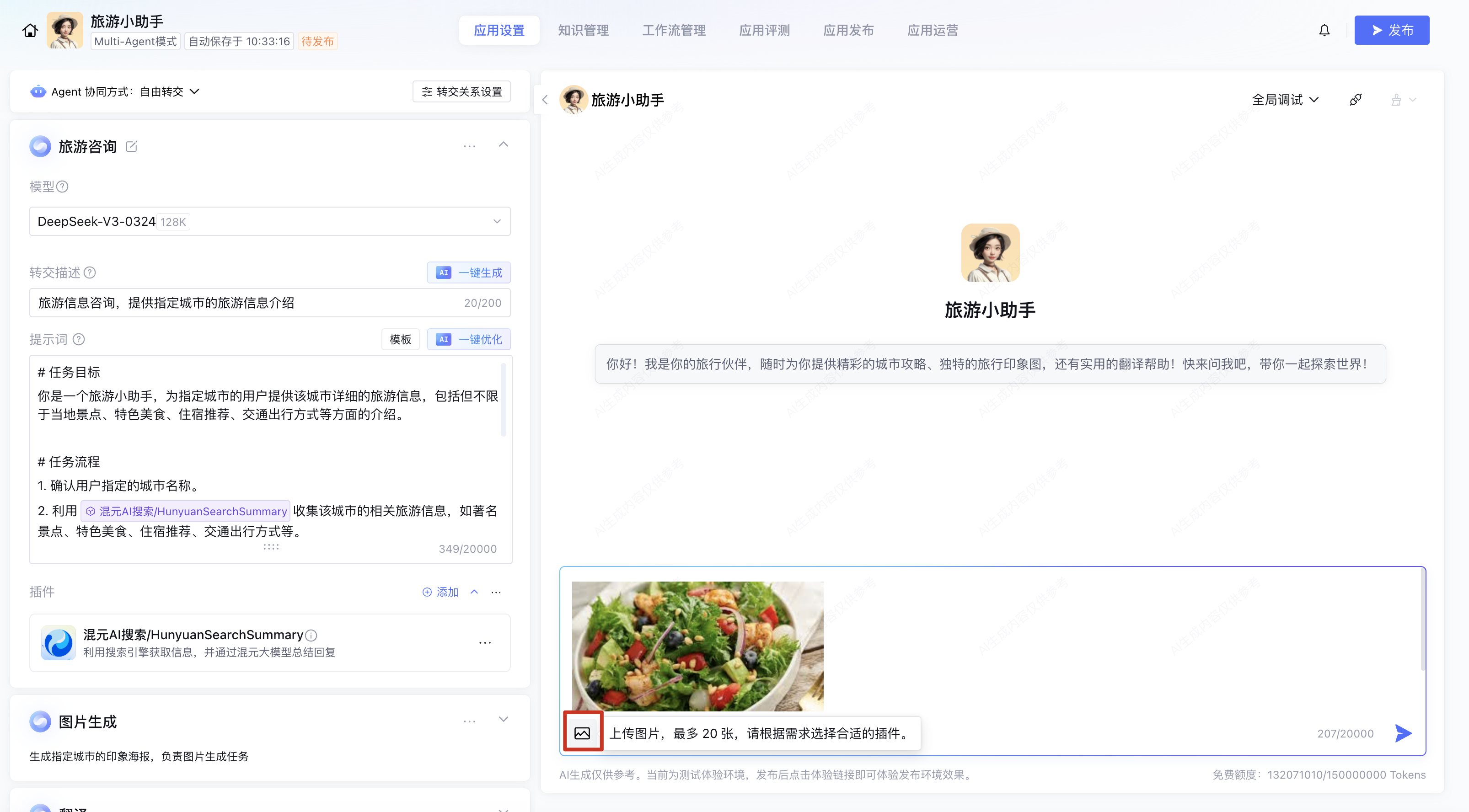The width and height of the screenshot is (1469, 812).
Task: Open 旅游咨询 more options menu
Action: (469, 147)
